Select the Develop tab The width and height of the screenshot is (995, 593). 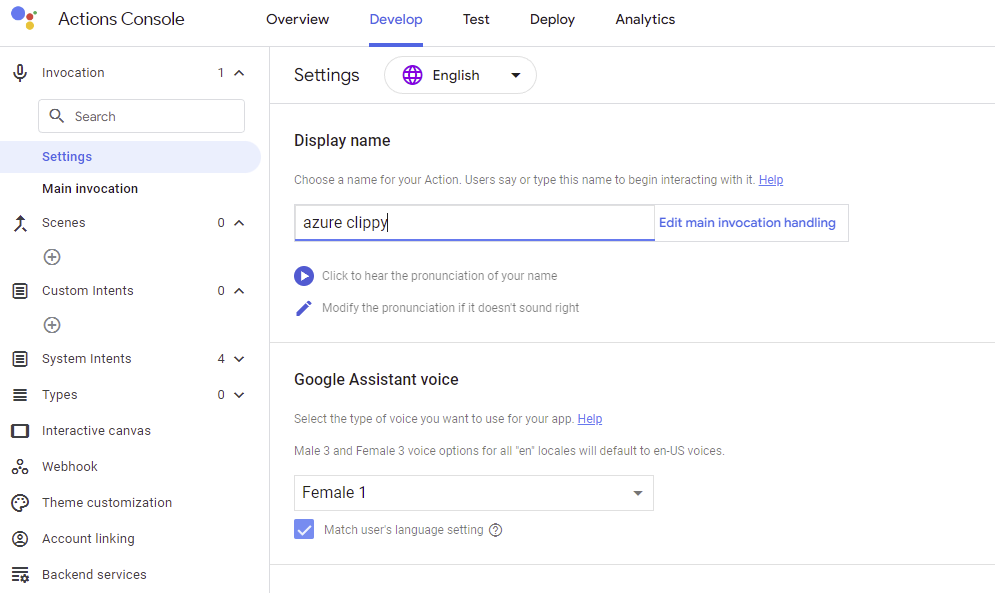[396, 20]
